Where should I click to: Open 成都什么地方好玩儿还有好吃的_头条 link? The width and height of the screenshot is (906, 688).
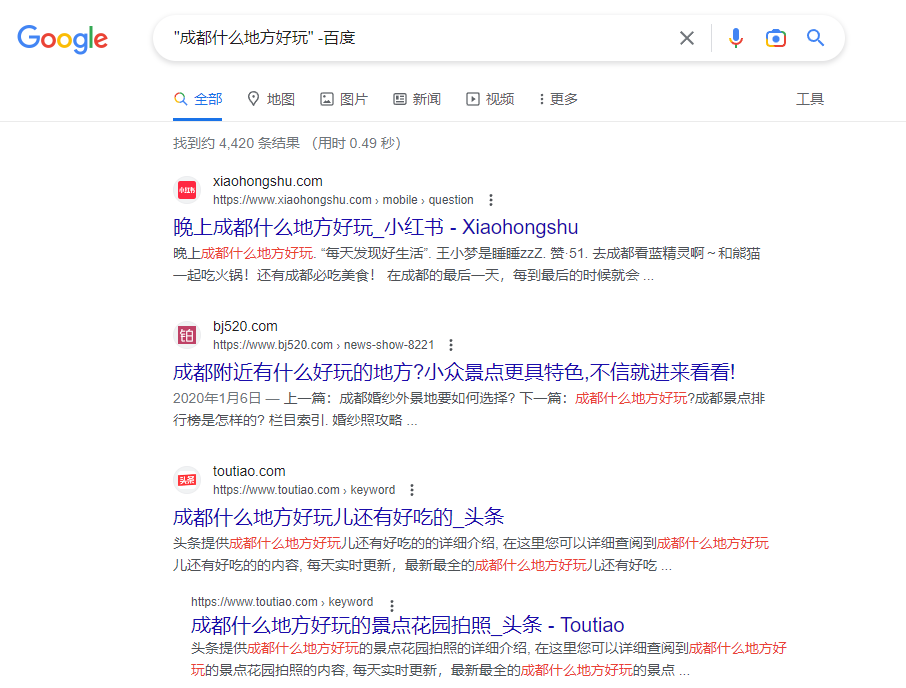[339, 517]
